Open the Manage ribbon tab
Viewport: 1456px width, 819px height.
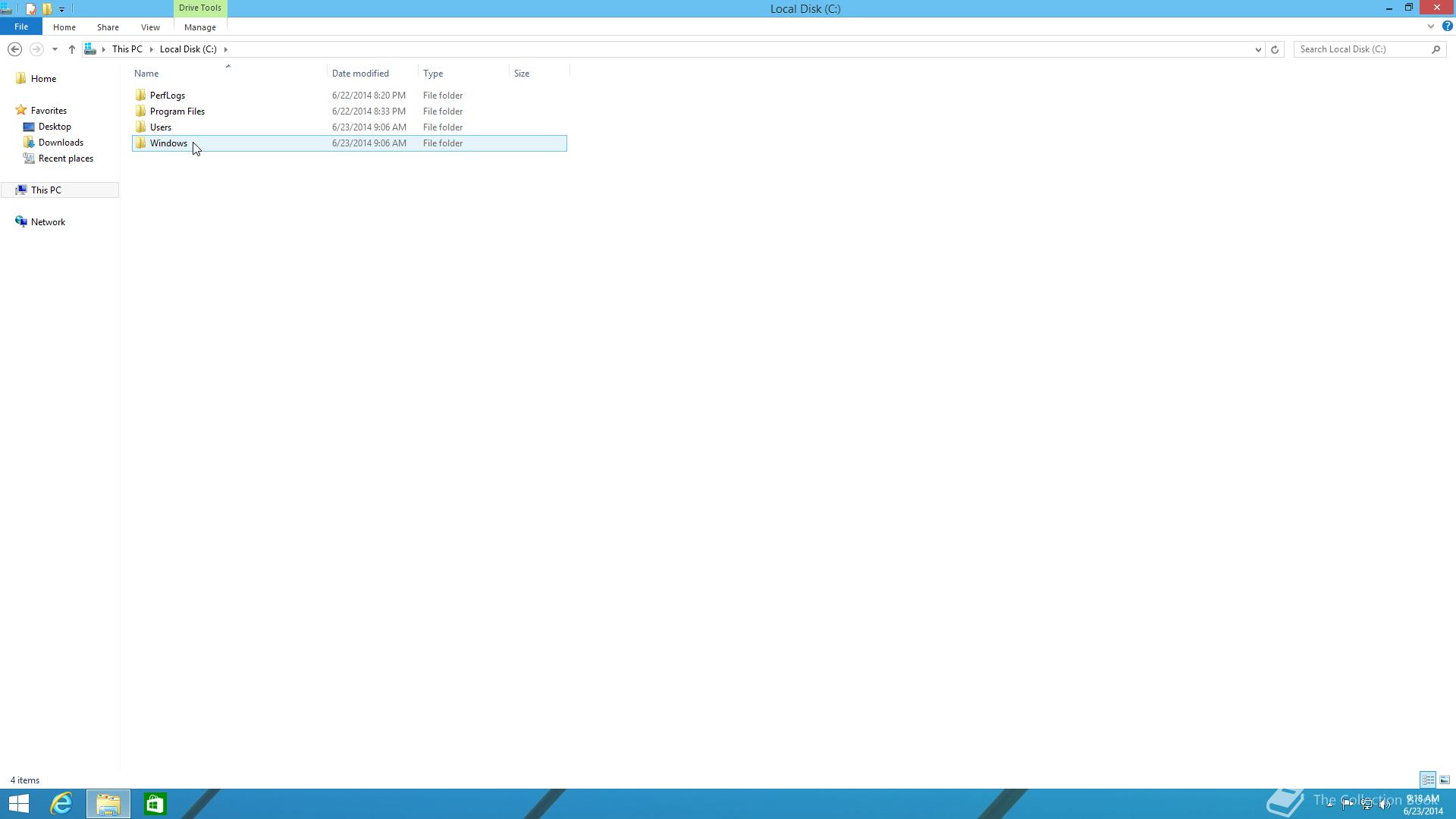pyautogui.click(x=200, y=27)
